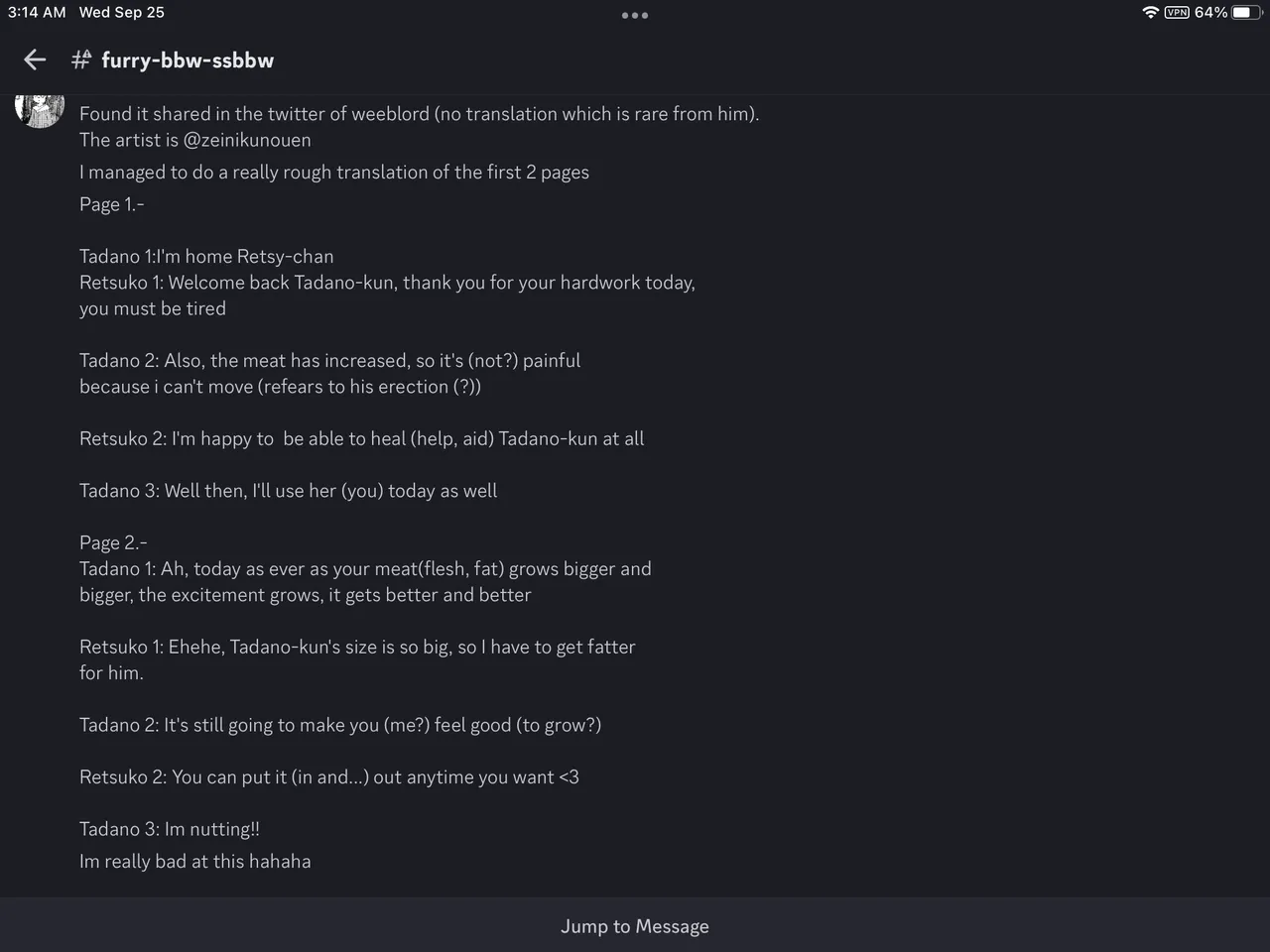Select the "Page 1.-" heading text

tap(112, 204)
